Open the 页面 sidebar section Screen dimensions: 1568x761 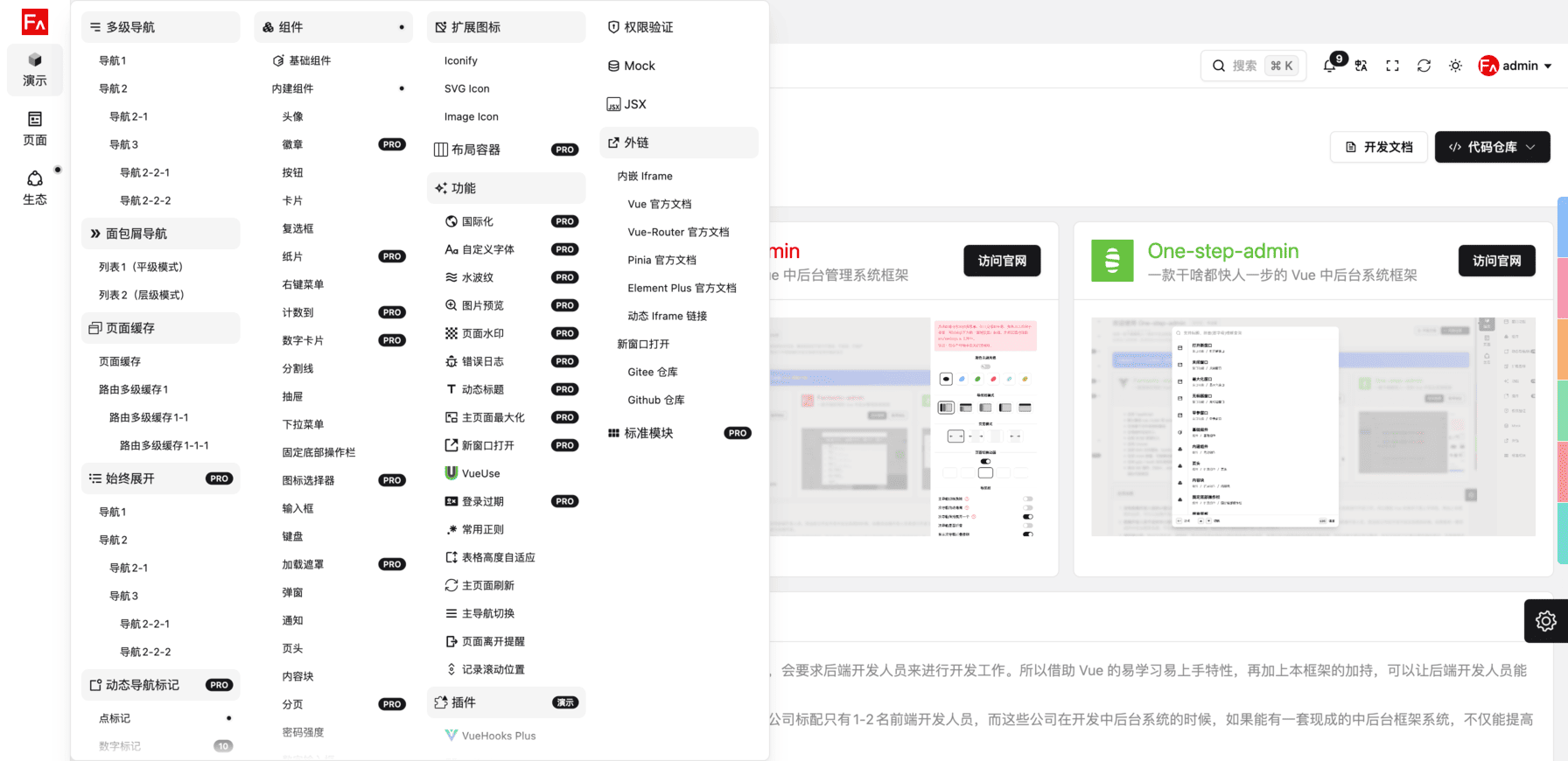[35, 128]
